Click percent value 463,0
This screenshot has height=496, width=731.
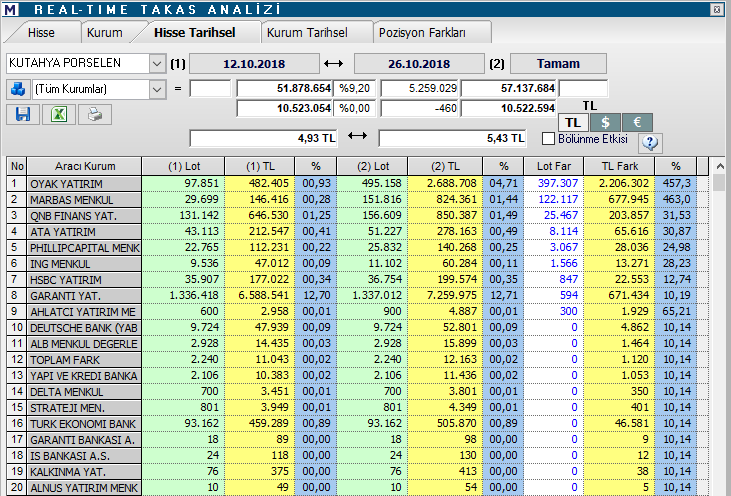[x=676, y=200]
